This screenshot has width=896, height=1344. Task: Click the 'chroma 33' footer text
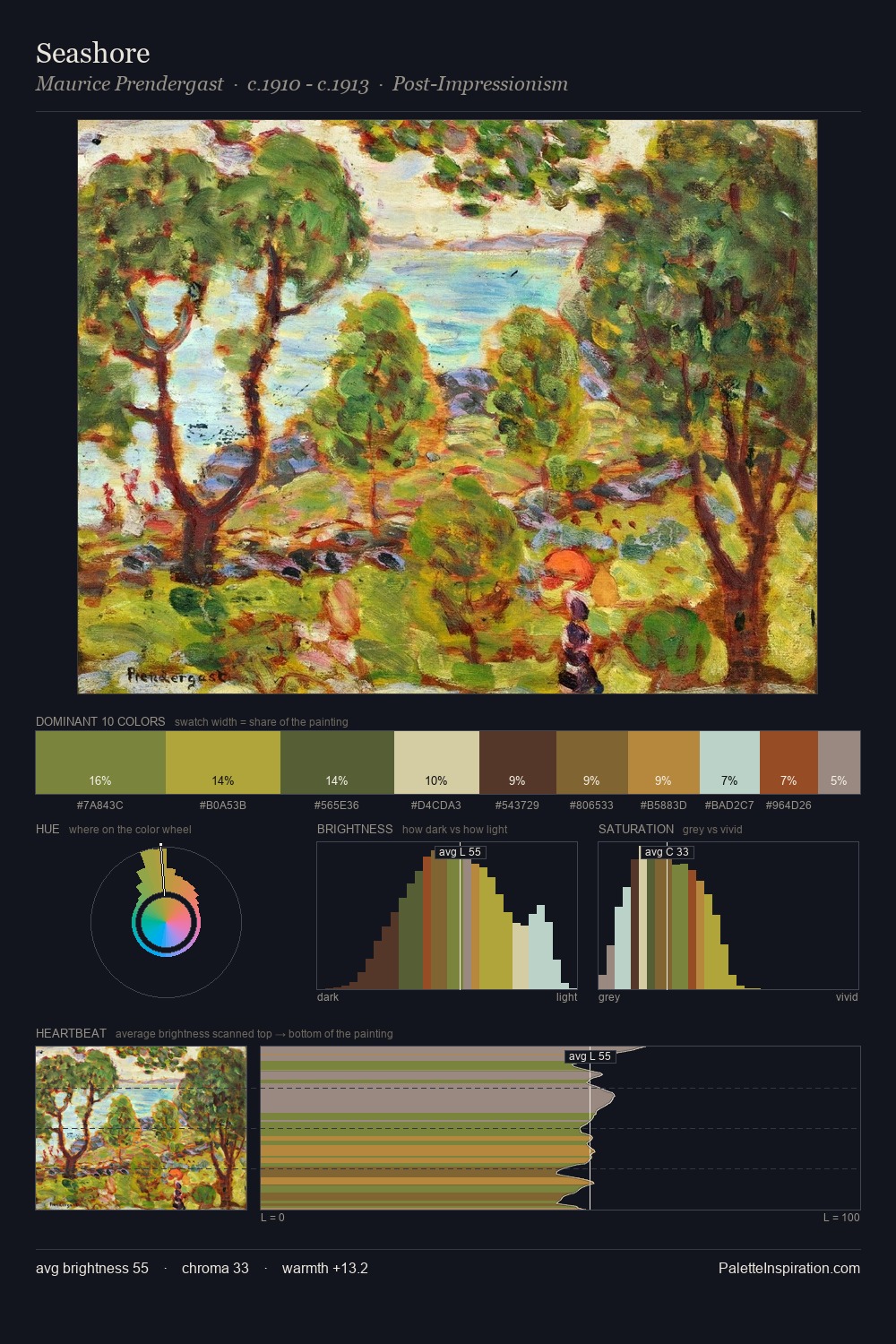tap(215, 1268)
